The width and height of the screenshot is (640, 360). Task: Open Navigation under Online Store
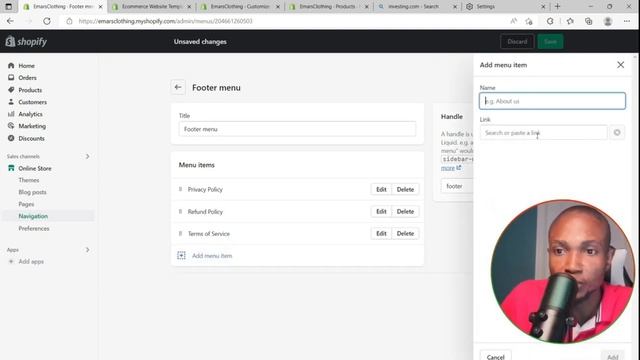[x=33, y=216]
